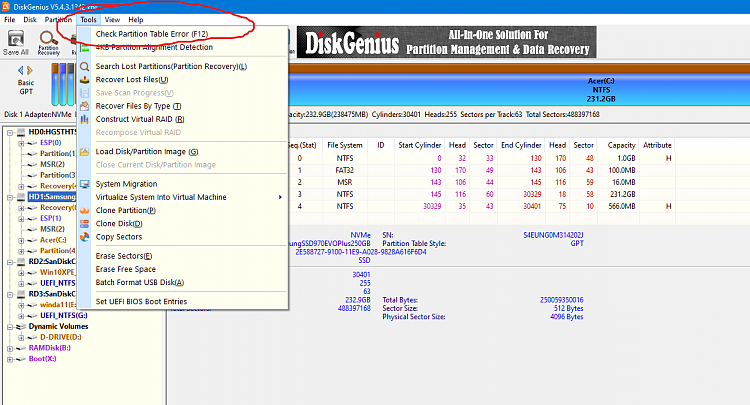Open the Partition Recovery toolbar tool
This screenshot has width=750, height=405.
click(x=48, y=42)
